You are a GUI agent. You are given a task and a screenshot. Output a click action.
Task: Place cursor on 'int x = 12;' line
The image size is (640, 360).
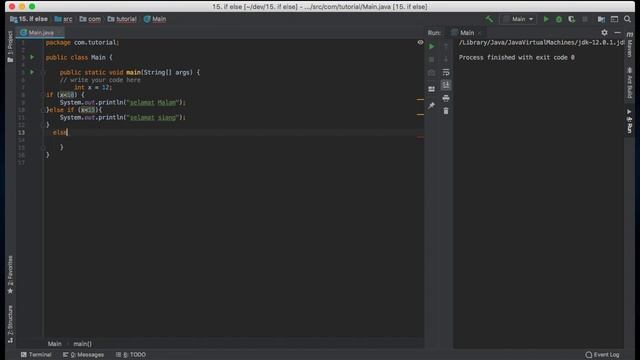coord(93,87)
